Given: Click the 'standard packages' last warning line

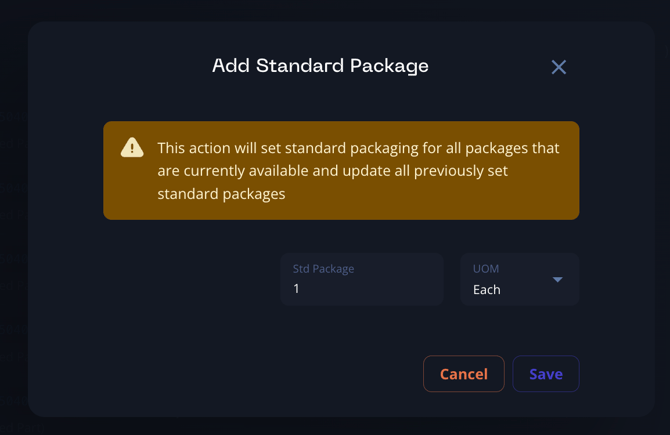Looking at the screenshot, I should (x=221, y=194).
